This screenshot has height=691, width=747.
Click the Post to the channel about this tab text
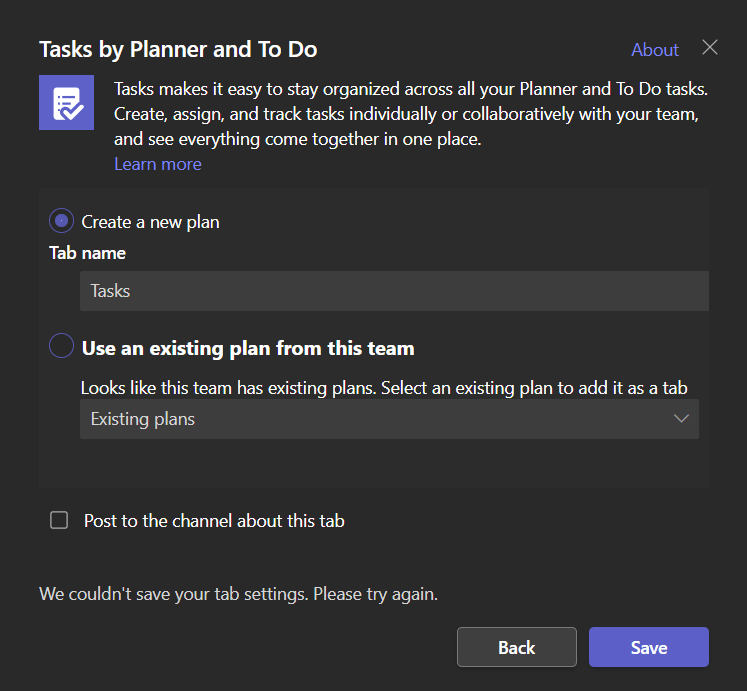pos(214,521)
